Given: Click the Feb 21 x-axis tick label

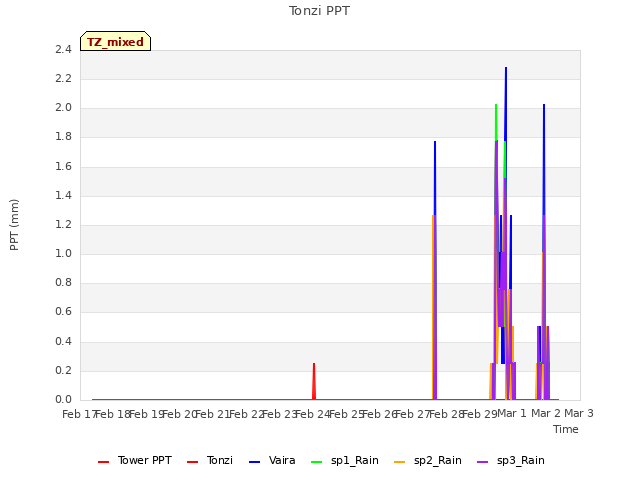Looking at the screenshot, I should pyautogui.click(x=213, y=414).
